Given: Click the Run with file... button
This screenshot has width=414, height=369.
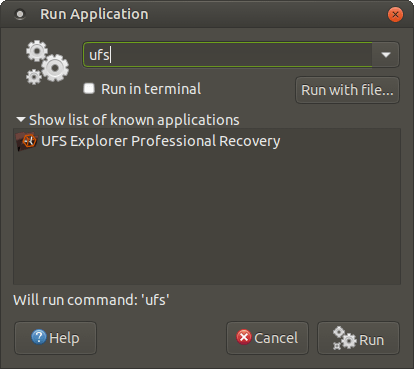Looking at the screenshot, I should [x=347, y=90].
